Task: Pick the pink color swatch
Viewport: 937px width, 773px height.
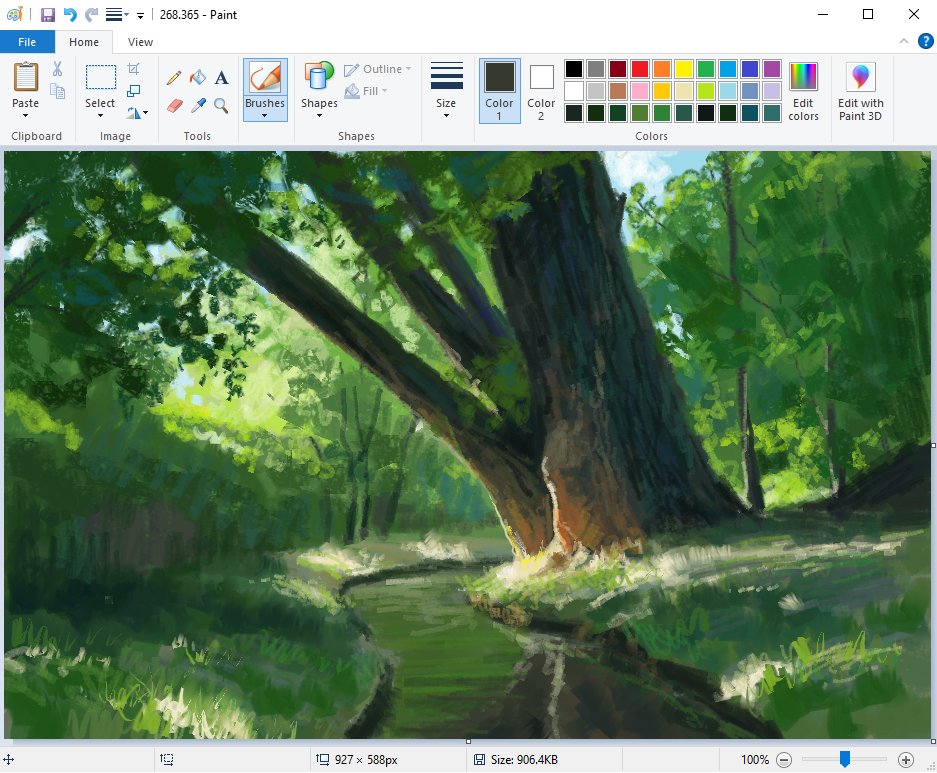Action: (x=640, y=91)
